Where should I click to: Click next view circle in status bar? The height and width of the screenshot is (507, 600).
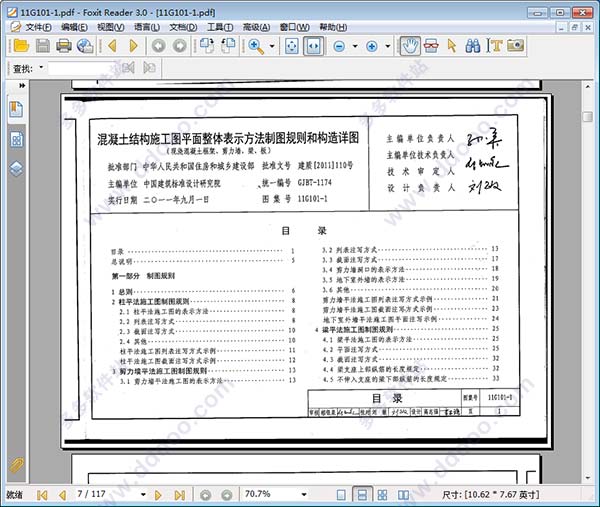pyautogui.click(x=227, y=495)
